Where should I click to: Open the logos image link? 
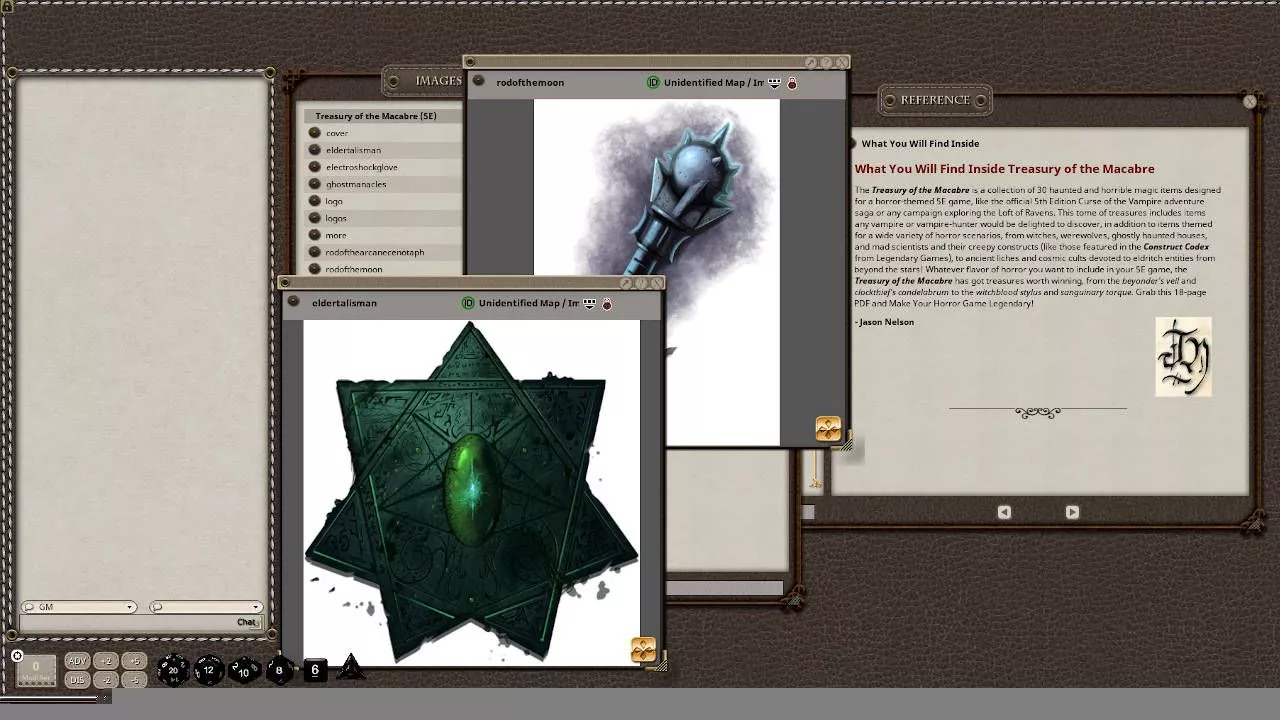315,218
